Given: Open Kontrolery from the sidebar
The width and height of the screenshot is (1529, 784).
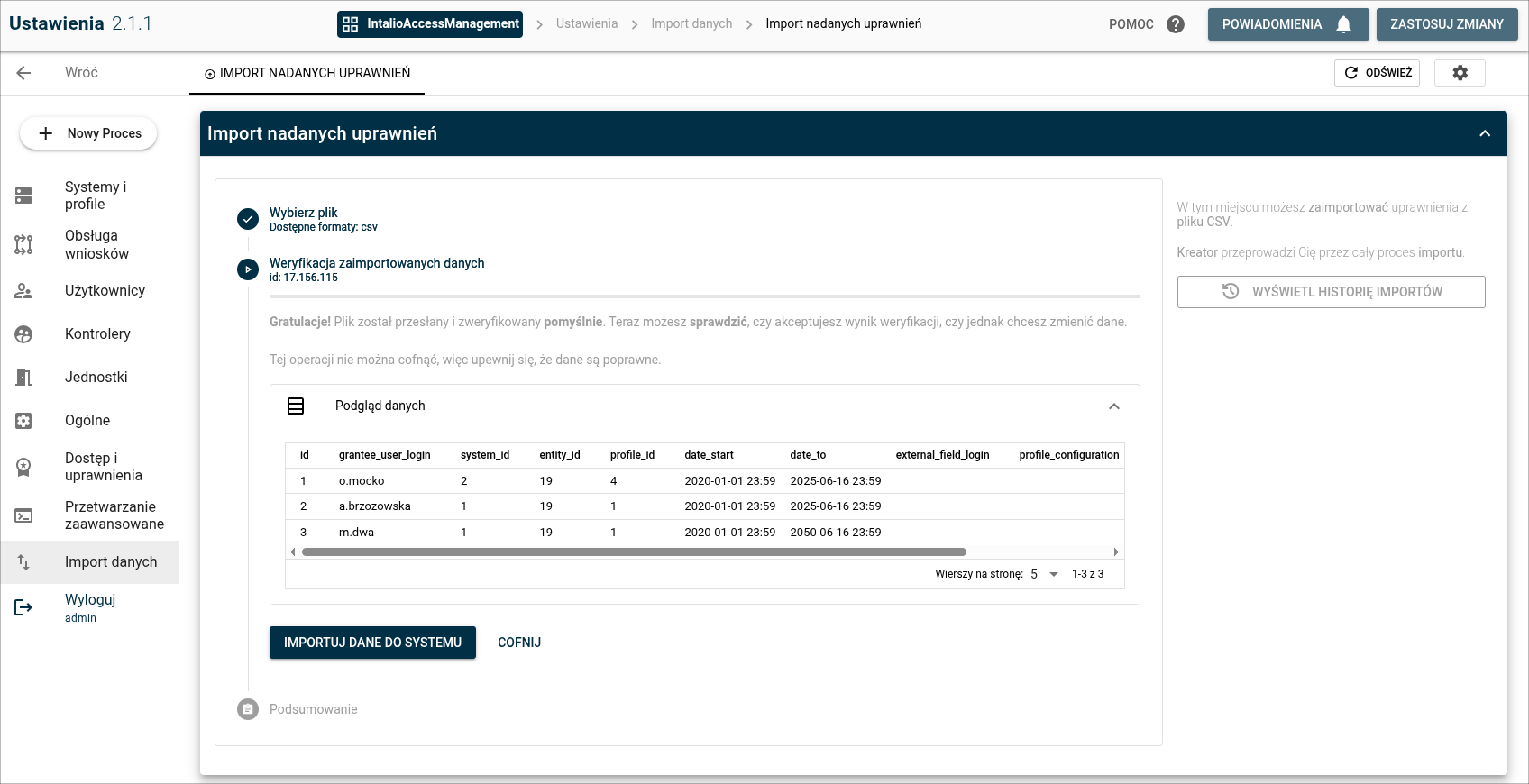Looking at the screenshot, I should pyautogui.click(x=97, y=334).
